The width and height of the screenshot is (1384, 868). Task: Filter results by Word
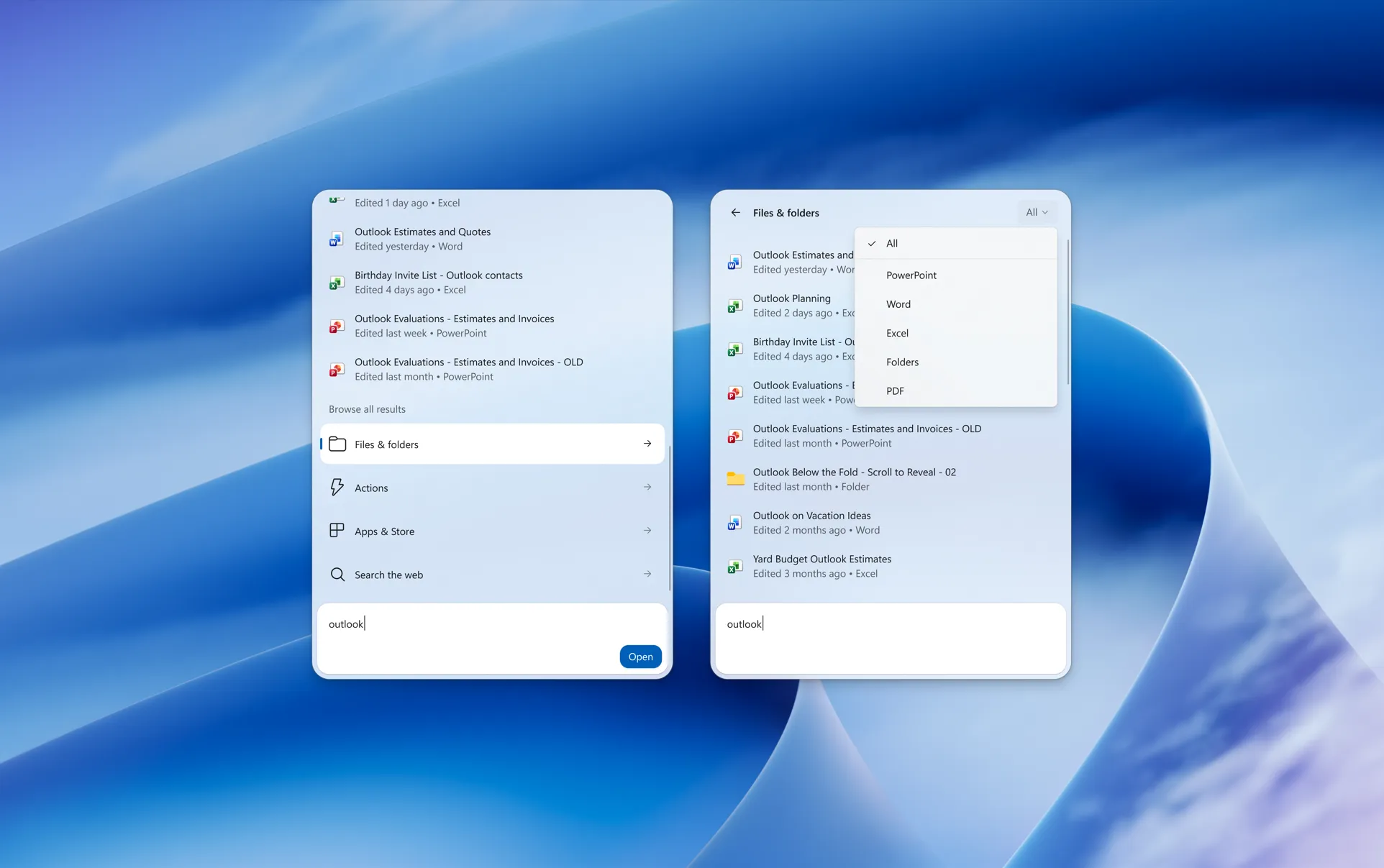pyautogui.click(x=956, y=304)
